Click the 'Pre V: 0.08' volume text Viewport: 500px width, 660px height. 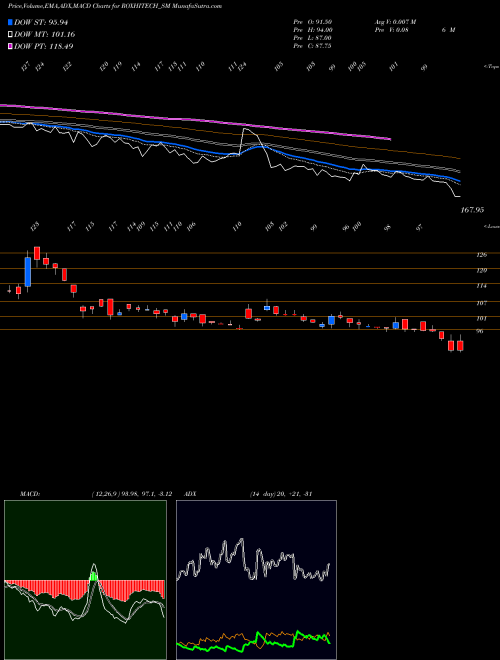(x=391, y=30)
